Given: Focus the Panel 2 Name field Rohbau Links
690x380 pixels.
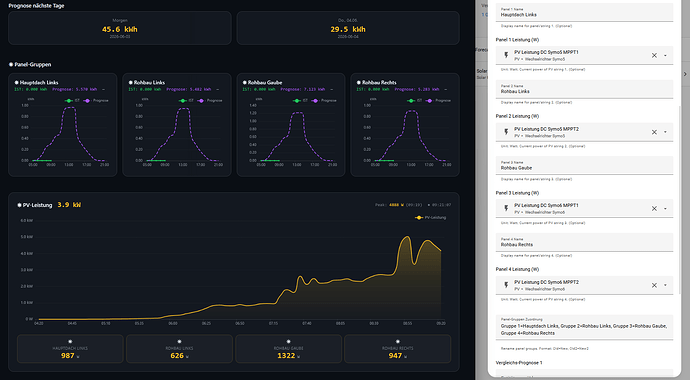Looking at the screenshot, I should [x=584, y=89].
